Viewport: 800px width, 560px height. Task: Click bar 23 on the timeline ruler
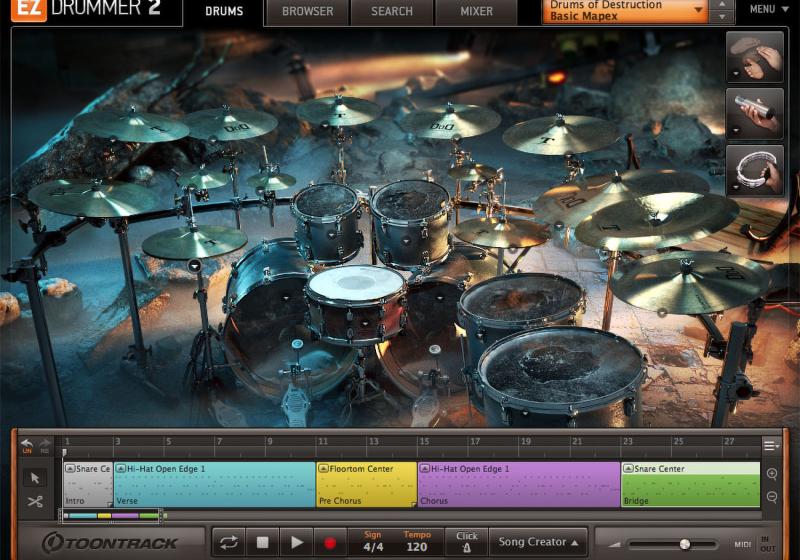[628, 442]
